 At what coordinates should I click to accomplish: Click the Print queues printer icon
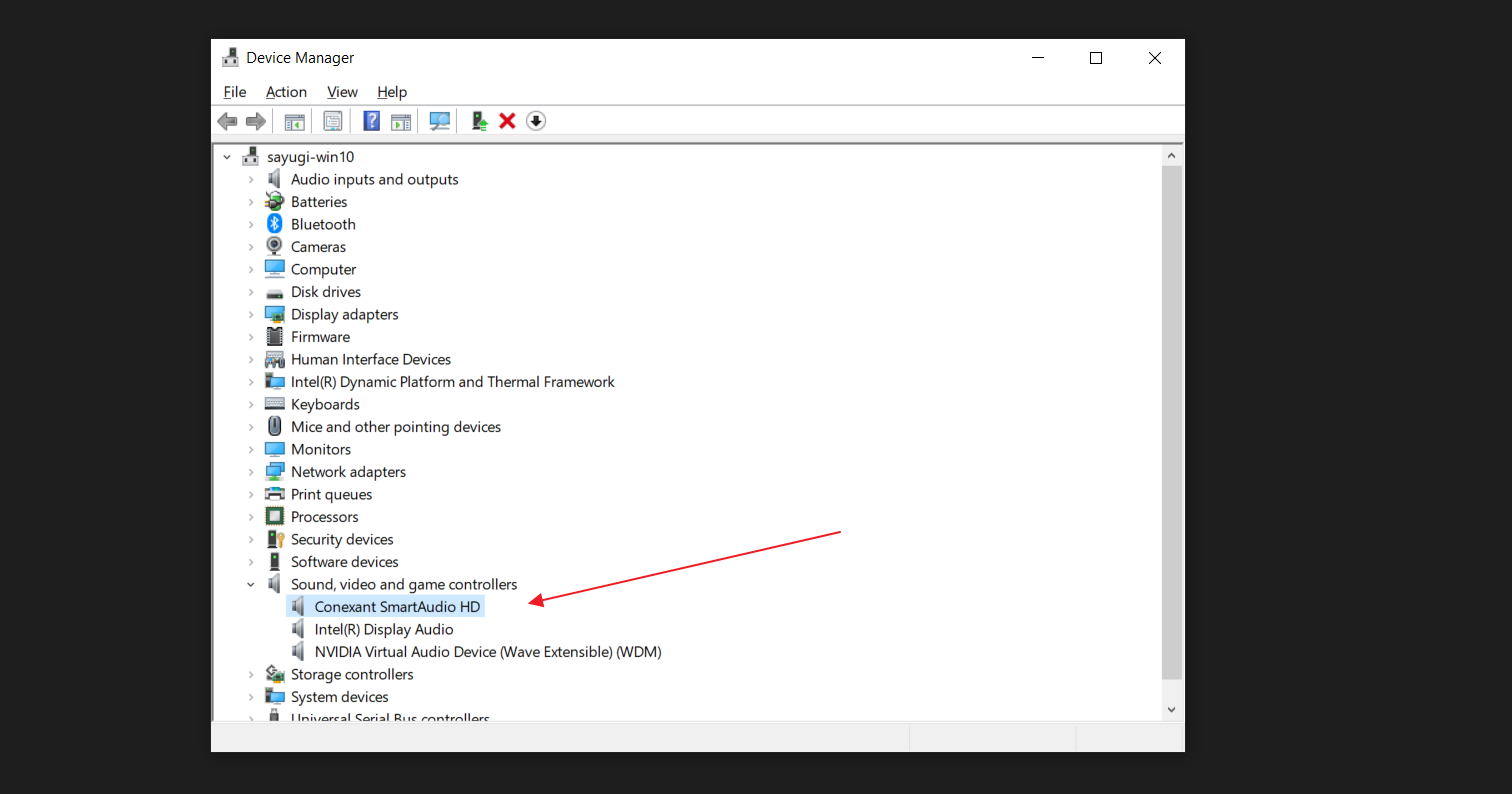(274, 494)
